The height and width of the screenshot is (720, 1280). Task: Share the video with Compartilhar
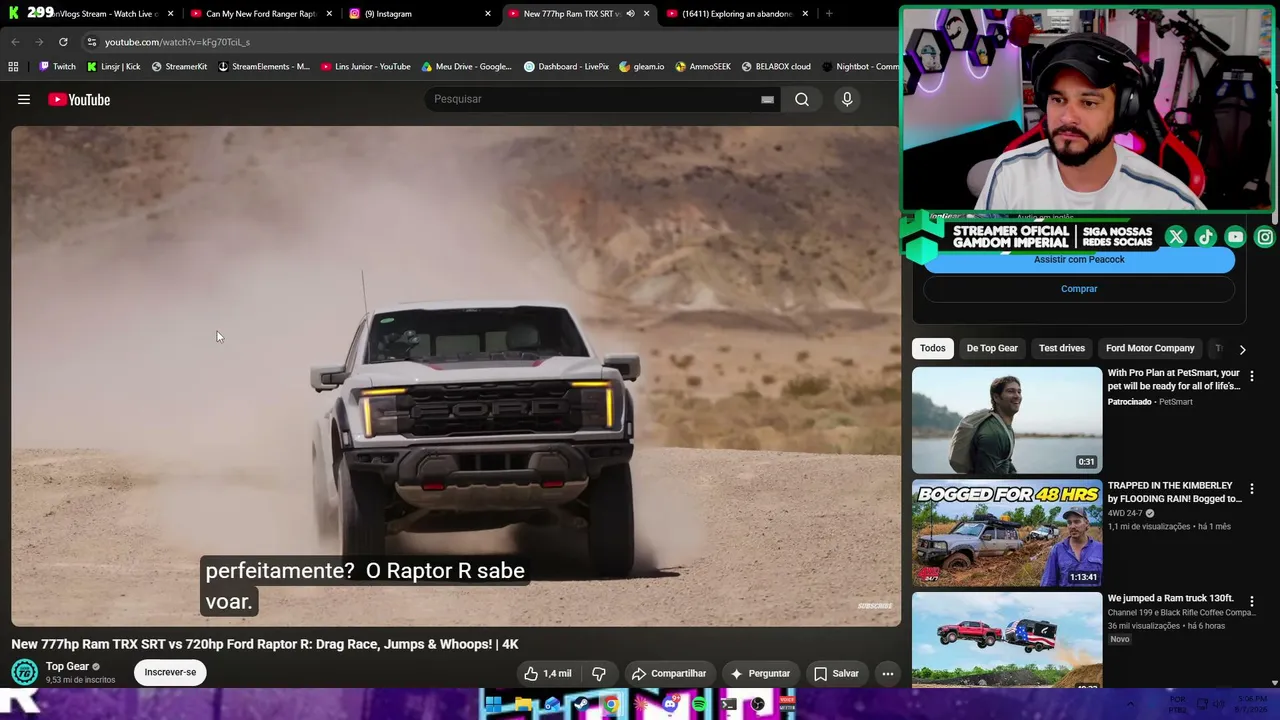pyautogui.click(x=670, y=673)
